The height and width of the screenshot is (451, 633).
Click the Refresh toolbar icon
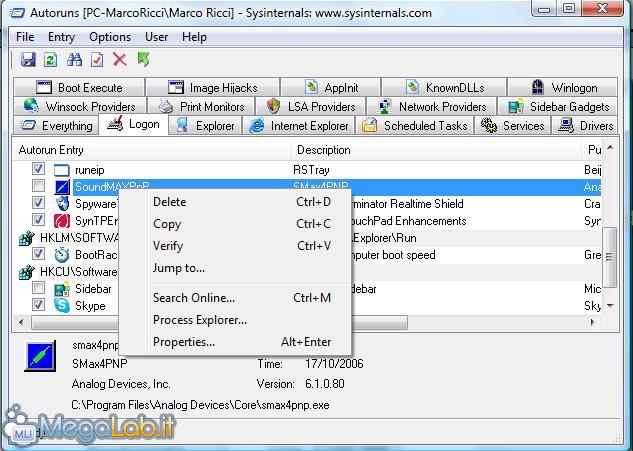coord(50,60)
